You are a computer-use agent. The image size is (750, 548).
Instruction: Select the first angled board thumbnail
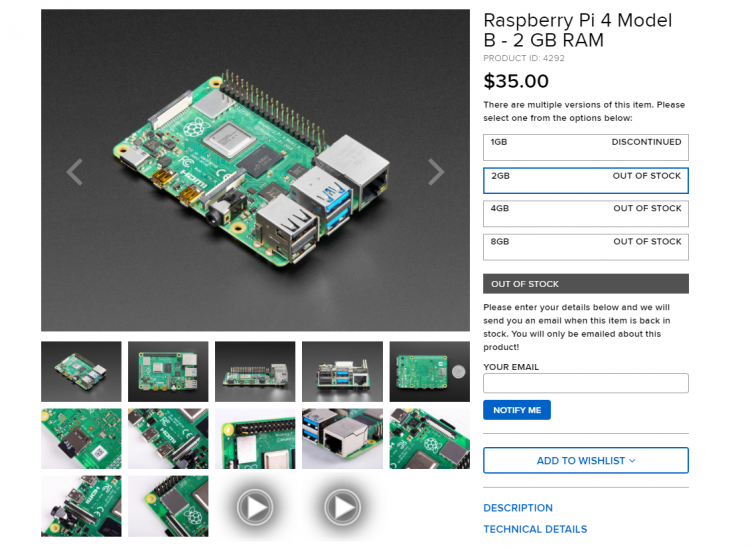(x=81, y=371)
